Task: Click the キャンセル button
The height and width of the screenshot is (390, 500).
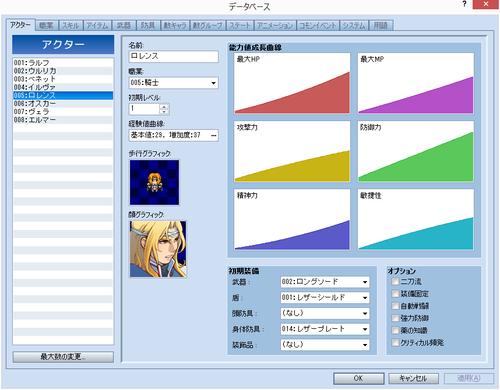Action: click(x=413, y=378)
